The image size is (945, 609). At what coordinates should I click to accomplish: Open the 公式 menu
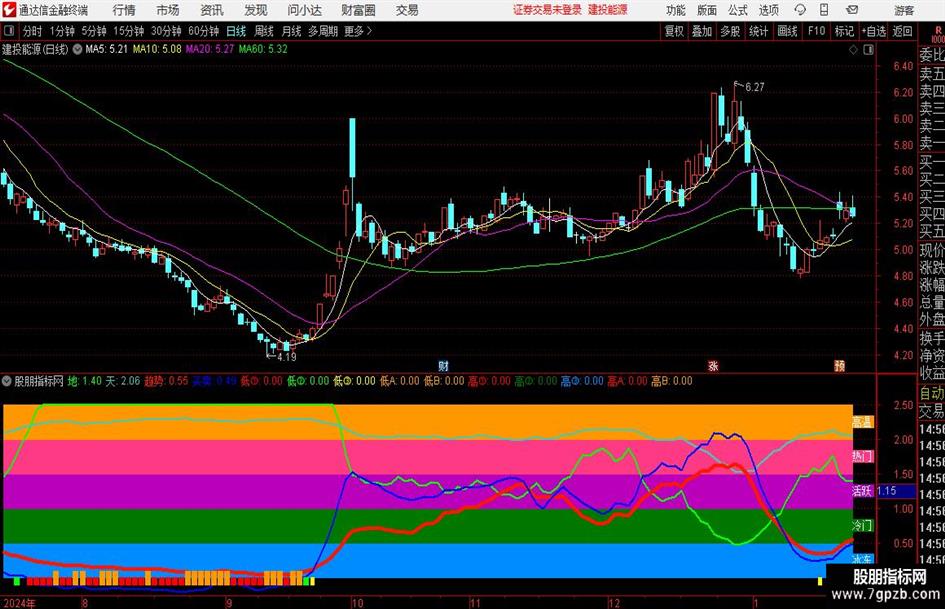pos(738,10)
